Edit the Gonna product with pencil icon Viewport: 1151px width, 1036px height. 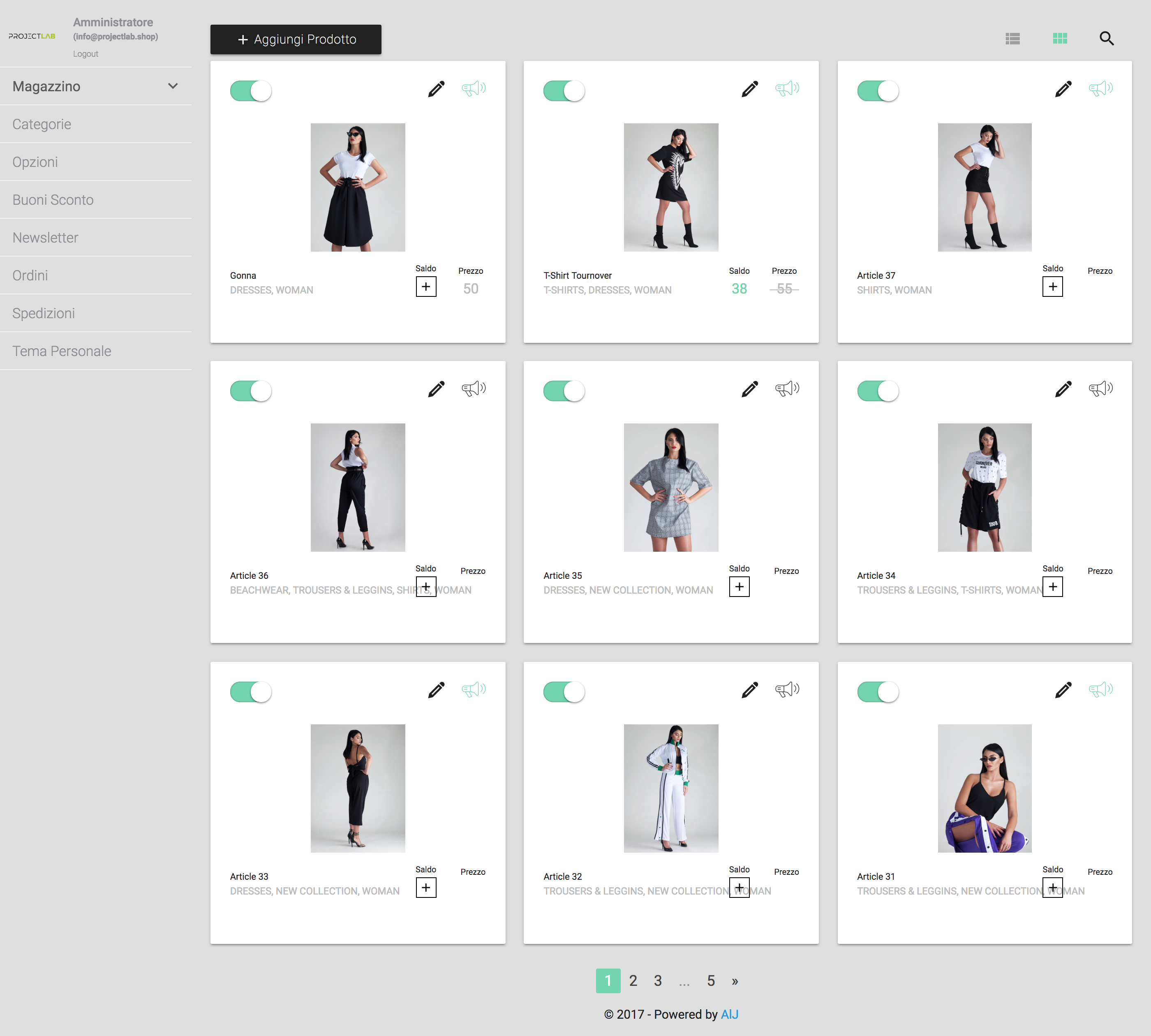coord(436,89)
